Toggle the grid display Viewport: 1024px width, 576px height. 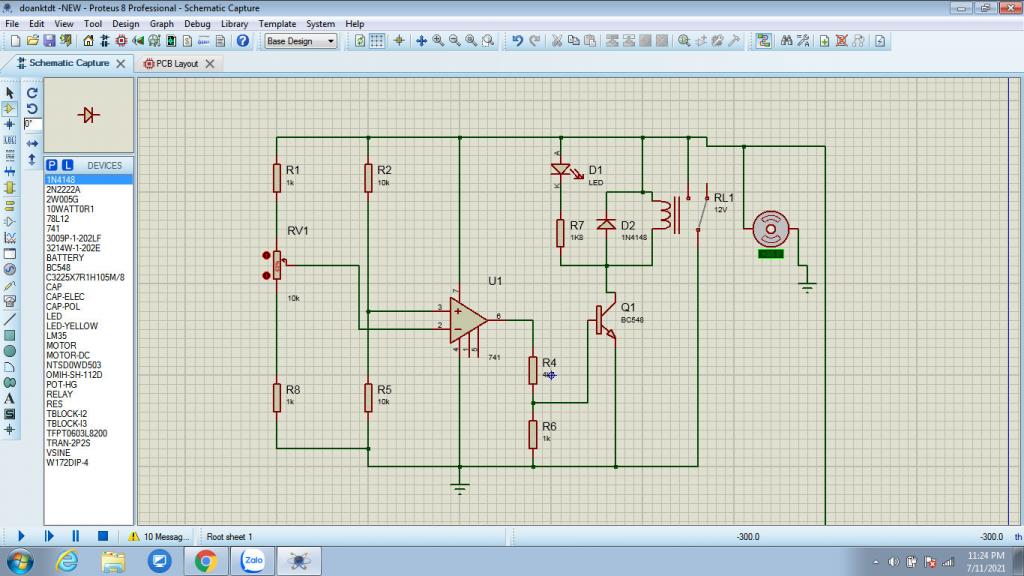pyautogui.click(x=377, y=41)
